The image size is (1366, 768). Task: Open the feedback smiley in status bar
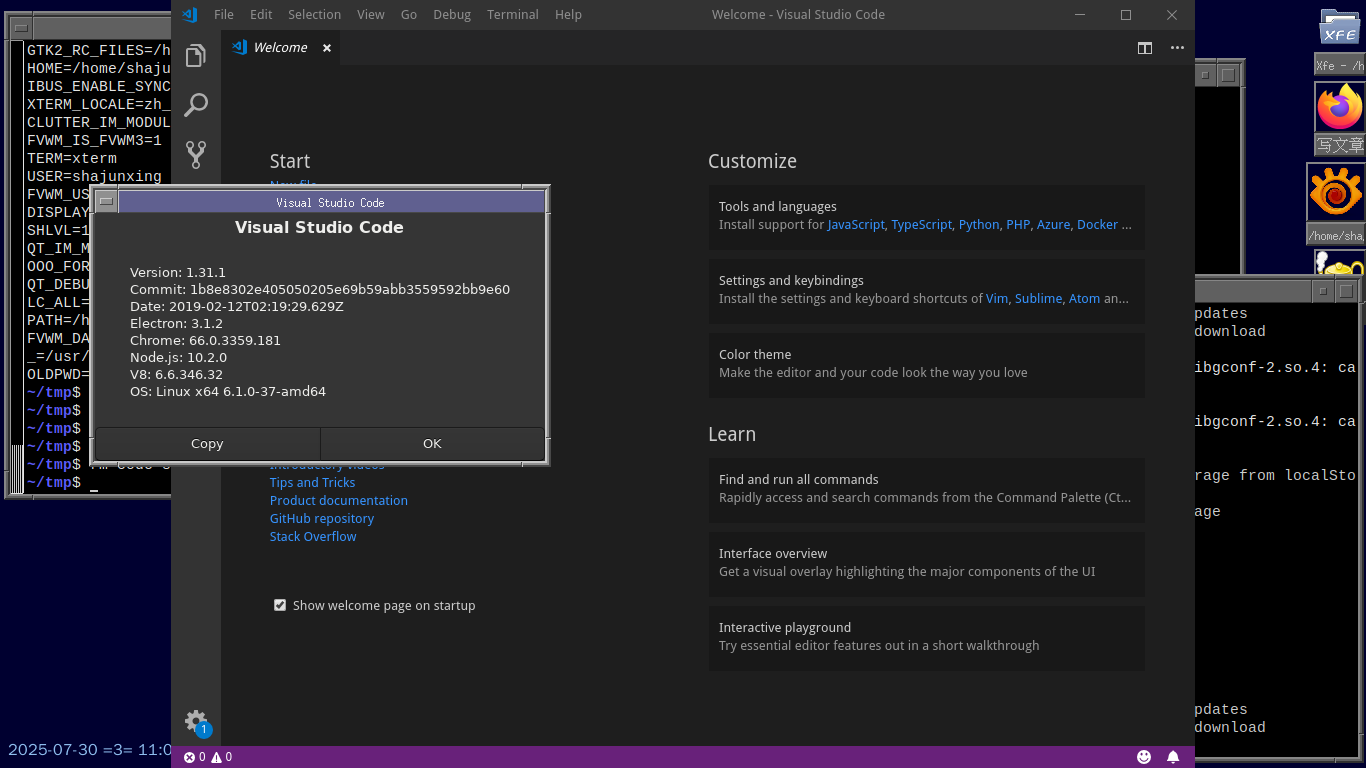[x=1144, y=757]
